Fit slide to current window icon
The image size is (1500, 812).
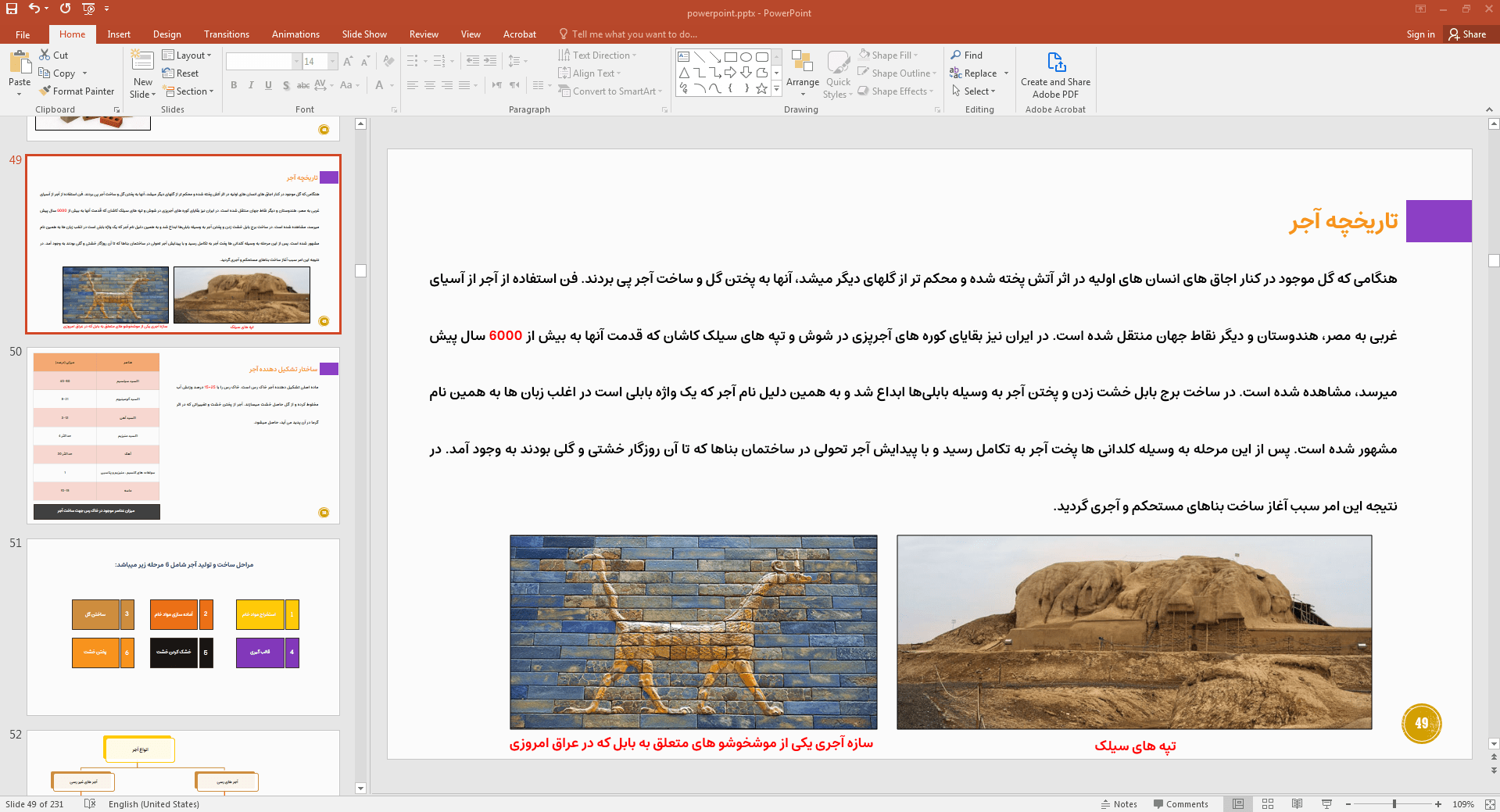tap(1489, 804)
